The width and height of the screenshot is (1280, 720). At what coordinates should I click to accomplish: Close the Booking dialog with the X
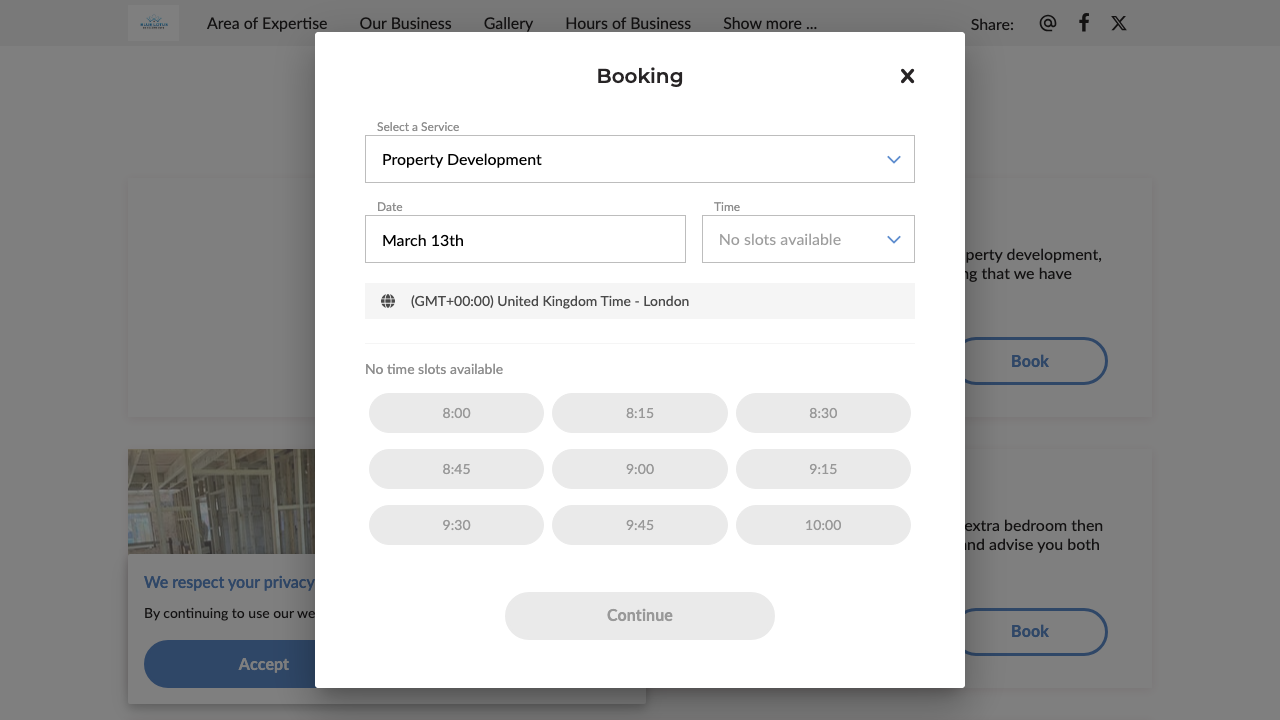point(907,75)
